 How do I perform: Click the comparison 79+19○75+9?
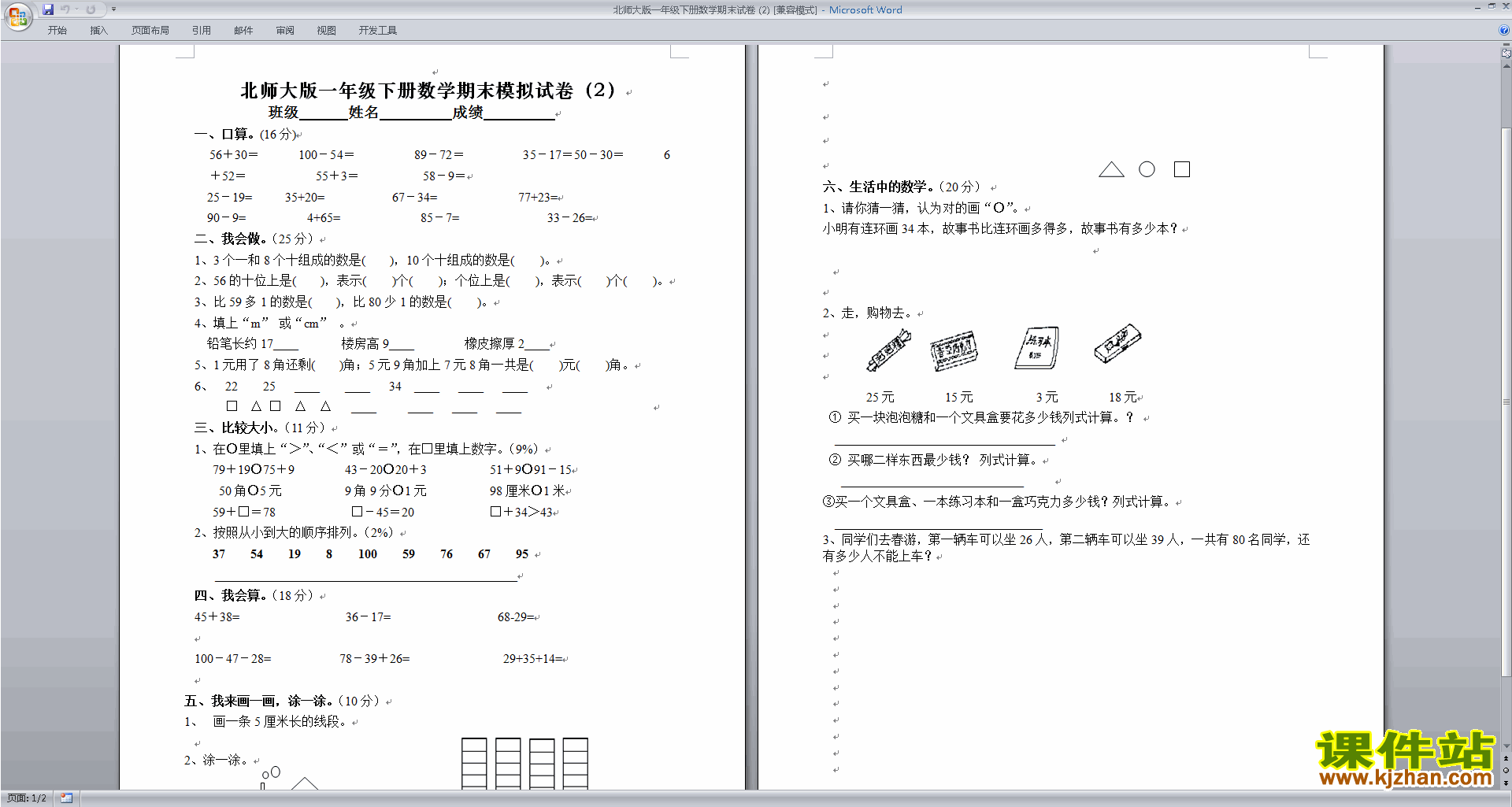254,470
